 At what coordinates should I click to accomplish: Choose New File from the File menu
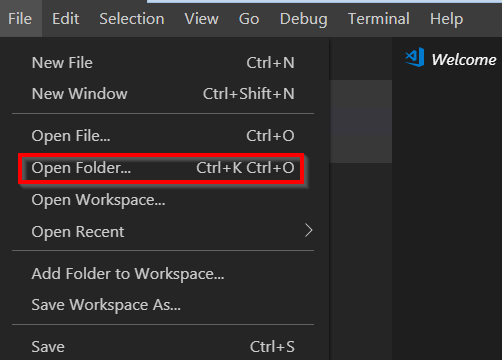(163, 63)
